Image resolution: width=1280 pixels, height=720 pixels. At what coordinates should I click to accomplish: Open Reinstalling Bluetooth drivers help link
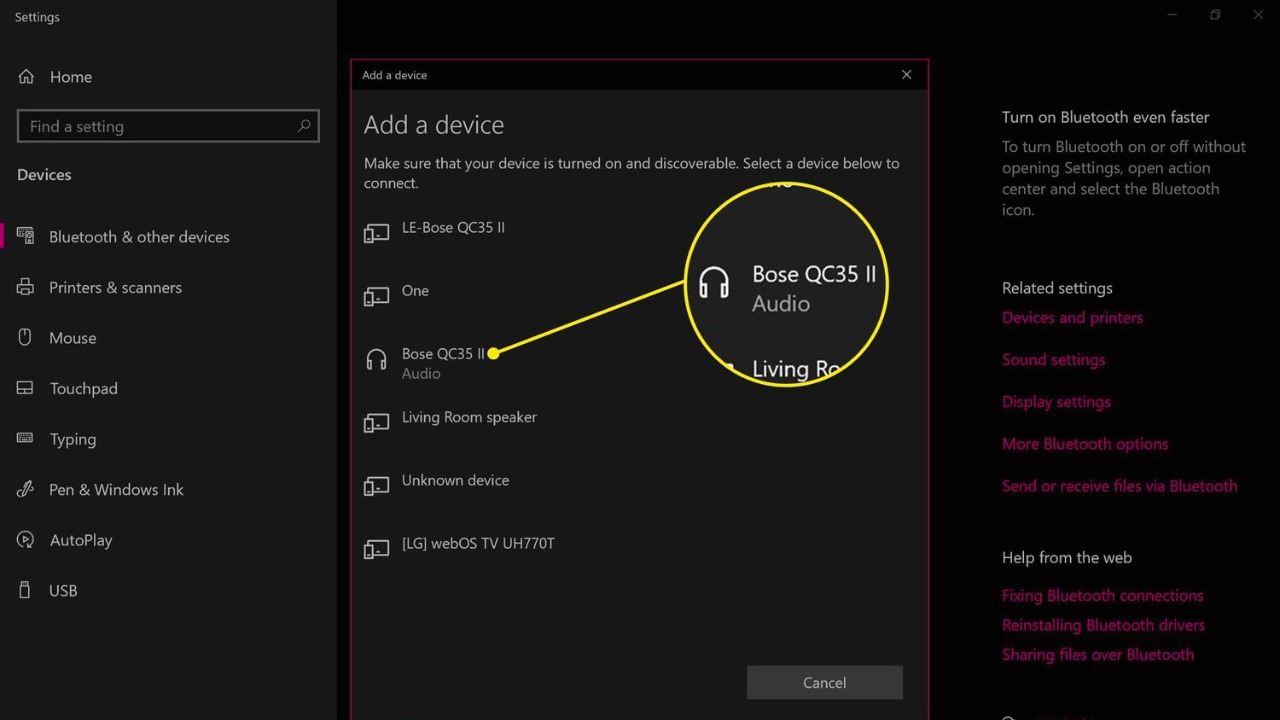[x=1103, y=625]
